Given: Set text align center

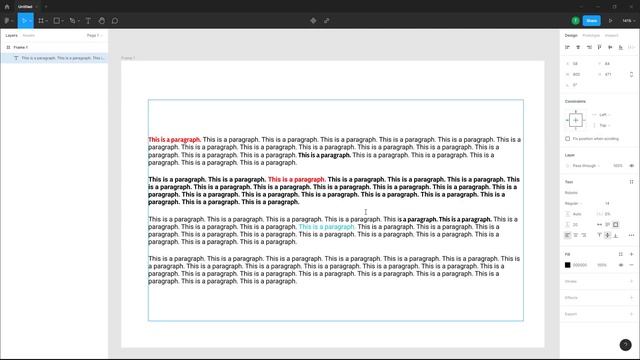Looking at the screenshot, I should (576, 235).
